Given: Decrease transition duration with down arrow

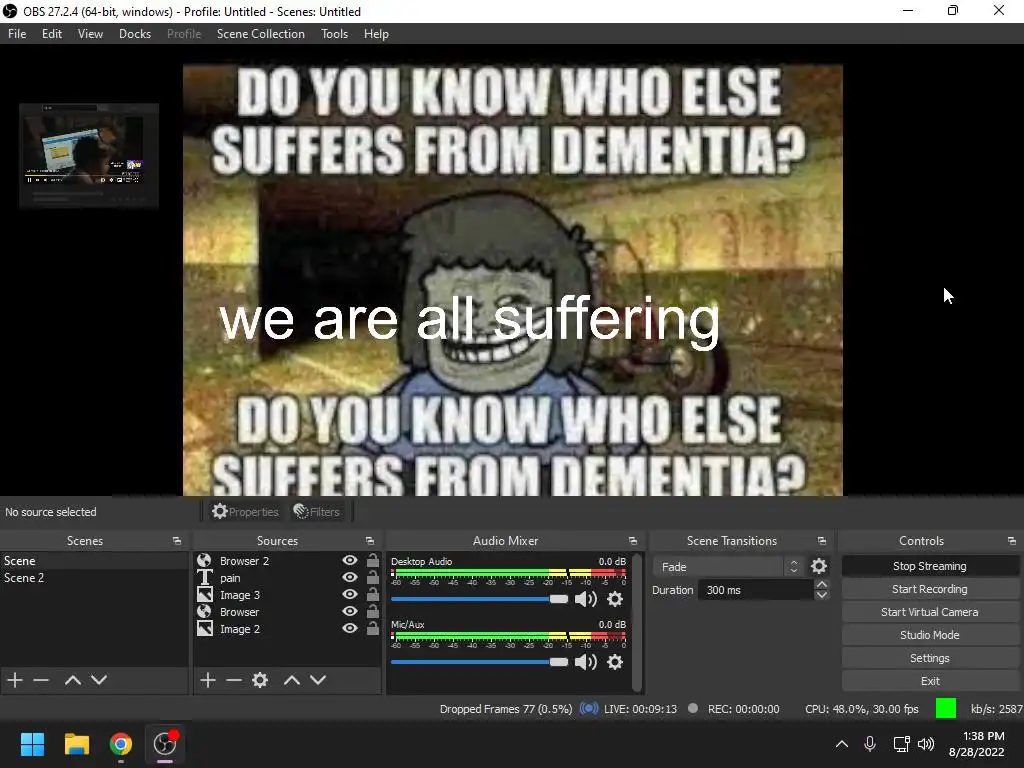Looking at the screenshot, I should (x=822, y=595).
